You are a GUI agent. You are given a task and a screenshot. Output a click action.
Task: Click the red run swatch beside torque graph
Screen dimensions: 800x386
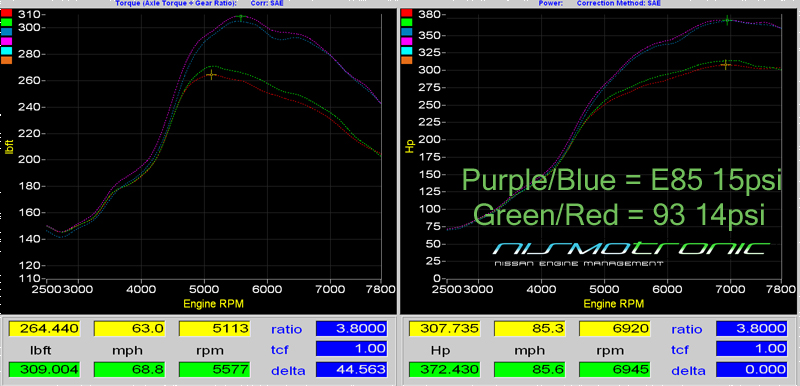[x=6, y=13]
